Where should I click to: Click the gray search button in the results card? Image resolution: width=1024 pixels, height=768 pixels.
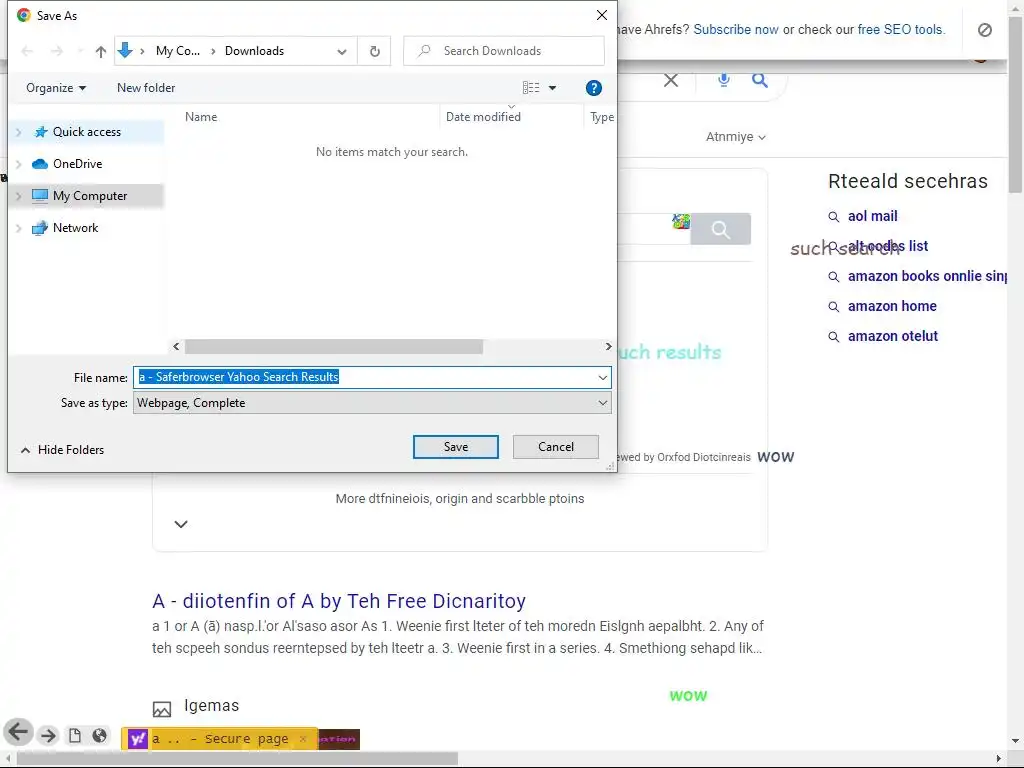pos(720,229)
